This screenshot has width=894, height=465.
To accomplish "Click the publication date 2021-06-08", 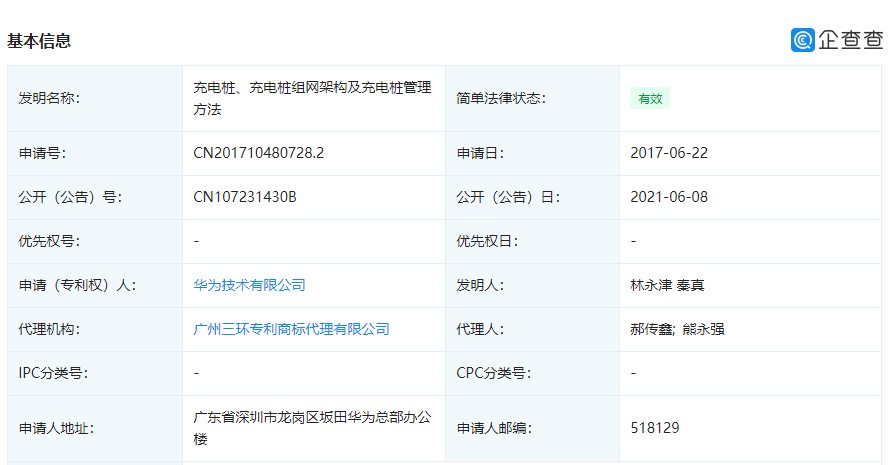I will pos(669,197).
